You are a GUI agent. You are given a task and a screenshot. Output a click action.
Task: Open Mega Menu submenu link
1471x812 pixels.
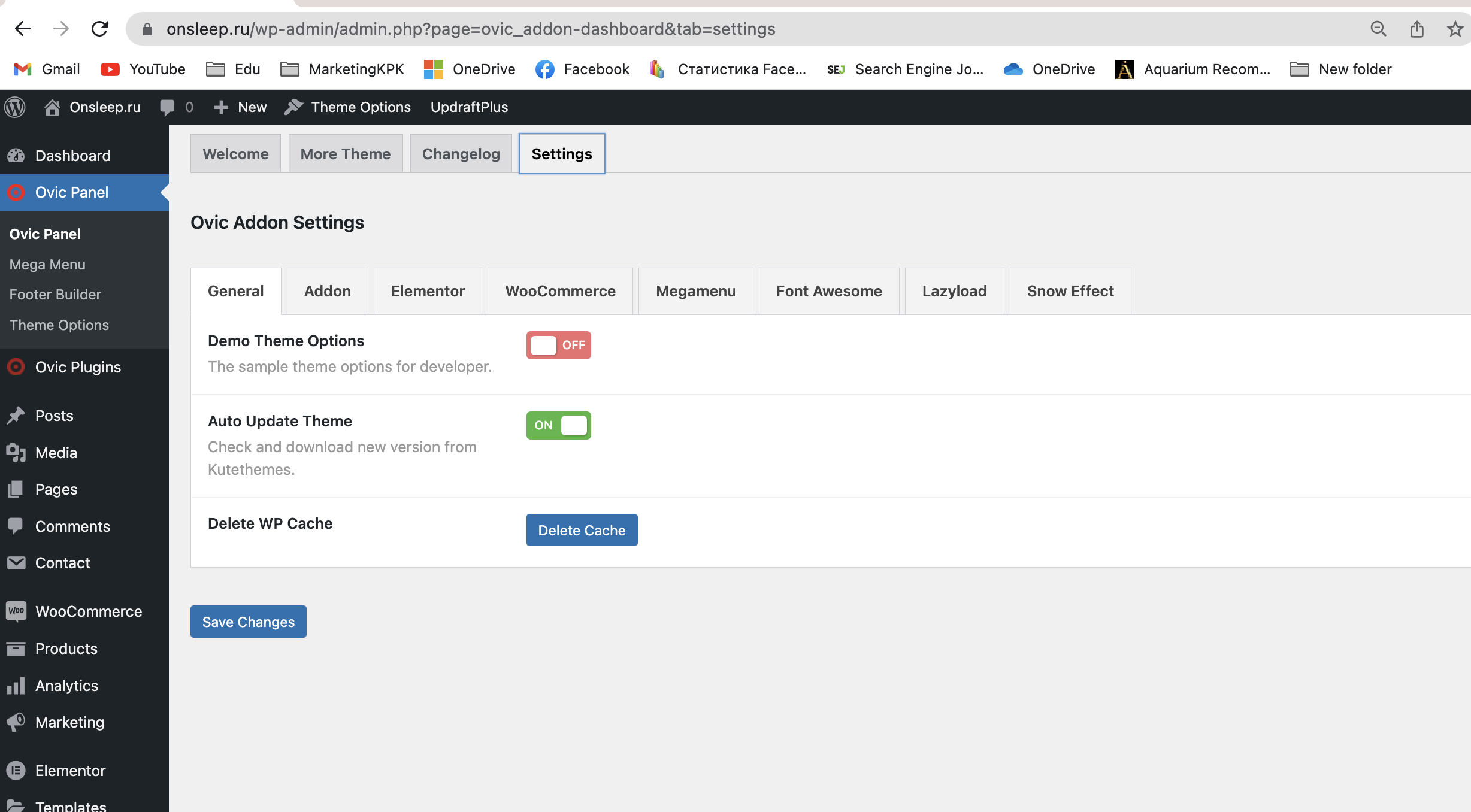pyautogui.click(x=47, y=265)
